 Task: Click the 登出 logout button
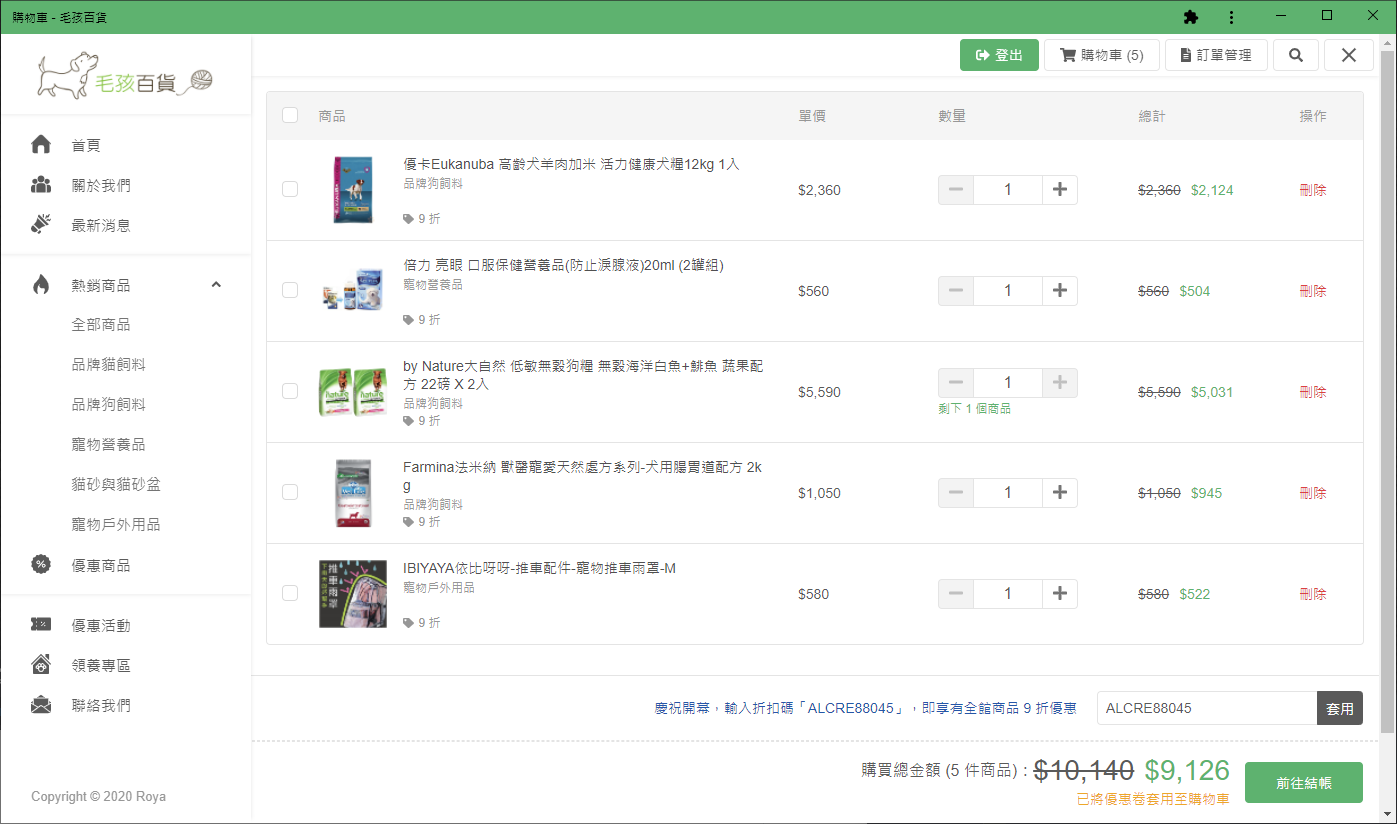[x=999, y=55]
